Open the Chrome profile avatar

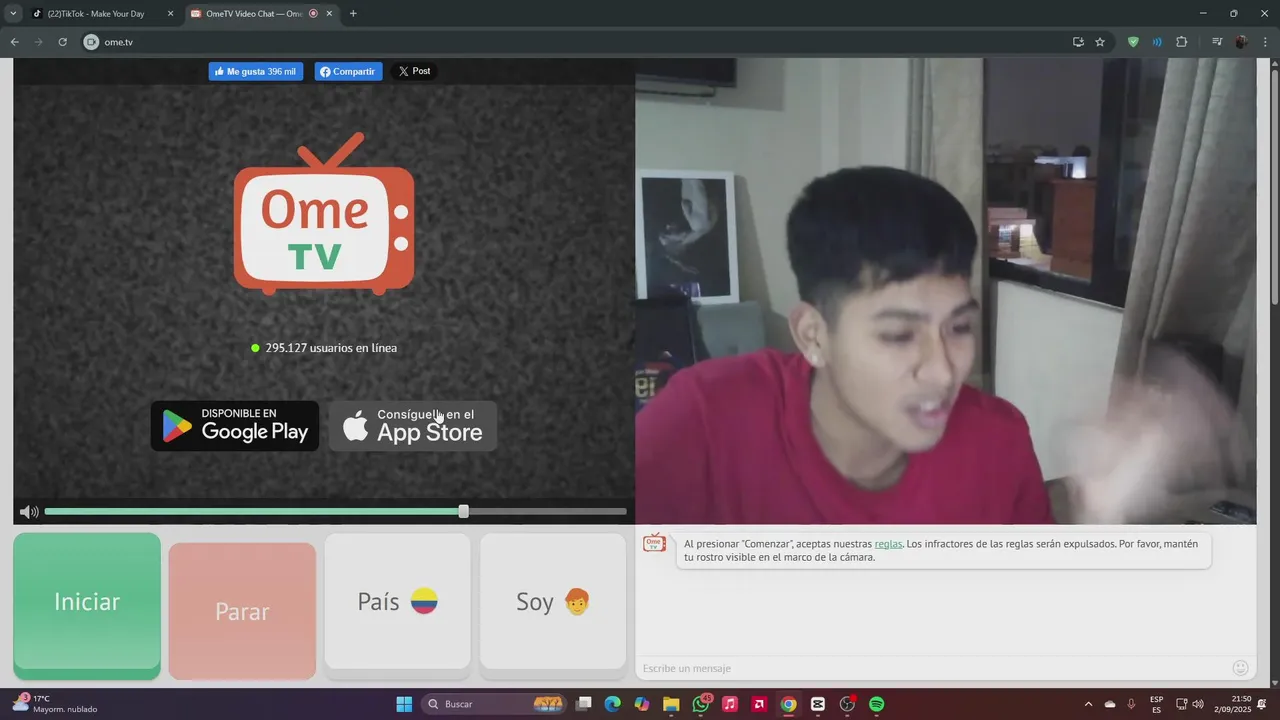click(1241, 42)
